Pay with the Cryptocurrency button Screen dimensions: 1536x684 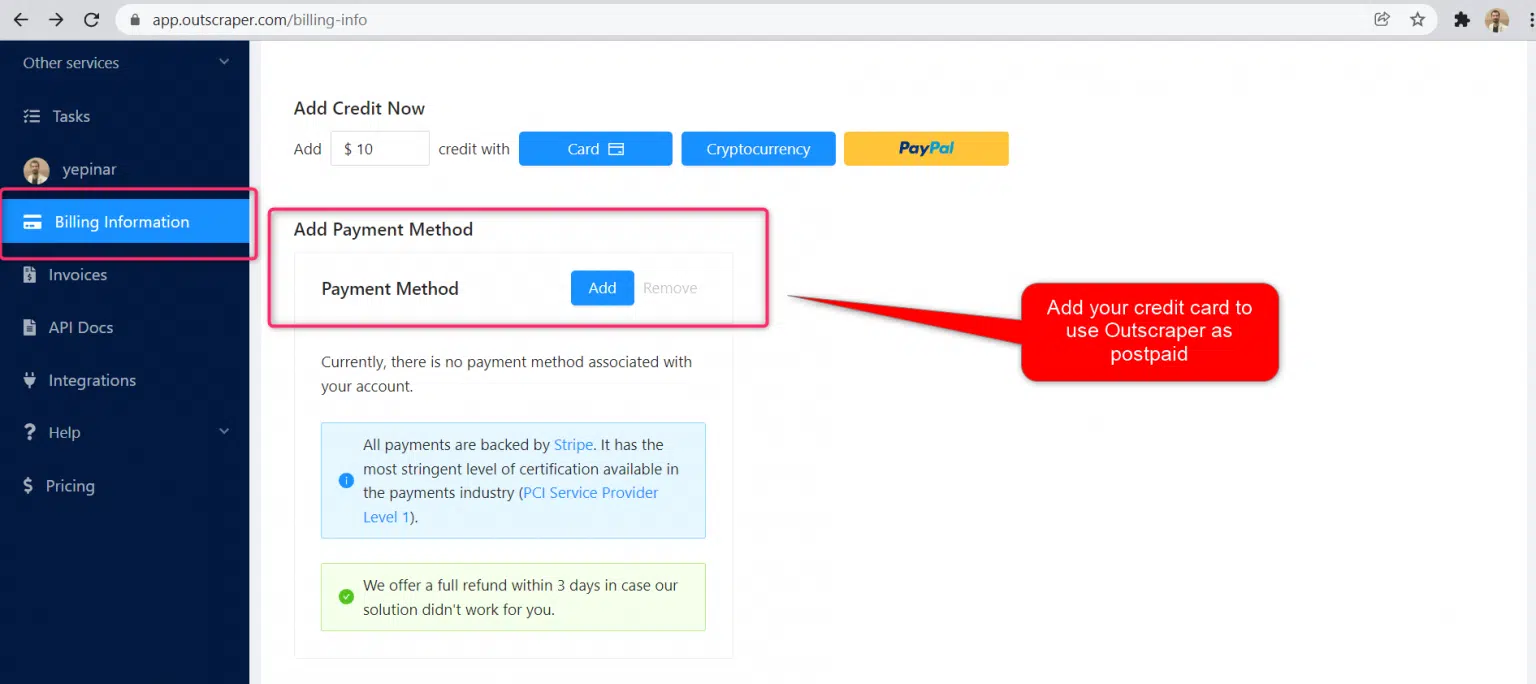tap(758, 149)
